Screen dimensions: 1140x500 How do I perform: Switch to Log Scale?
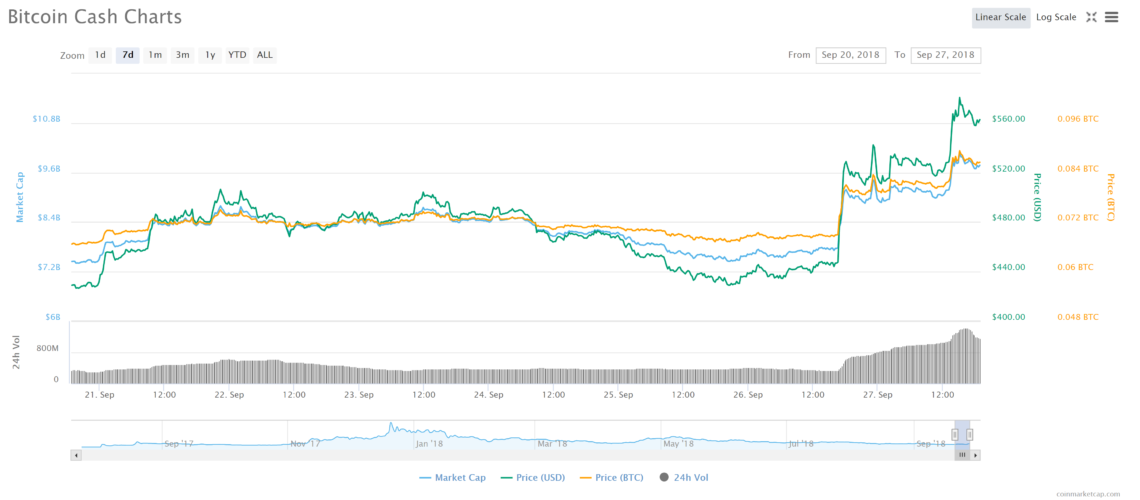coord(1056,17)
